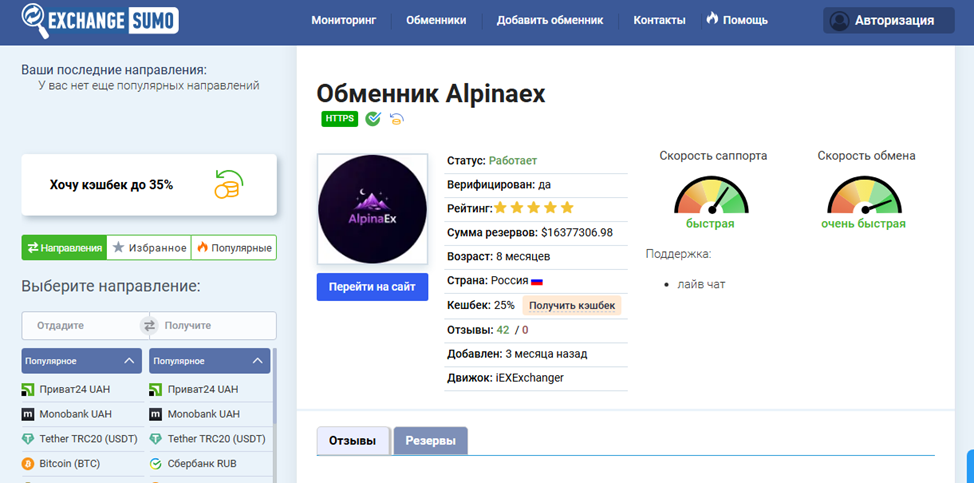The image size is (974, 483).
Task: Click the Bitcoin coin icon
Action: point(27,464)
